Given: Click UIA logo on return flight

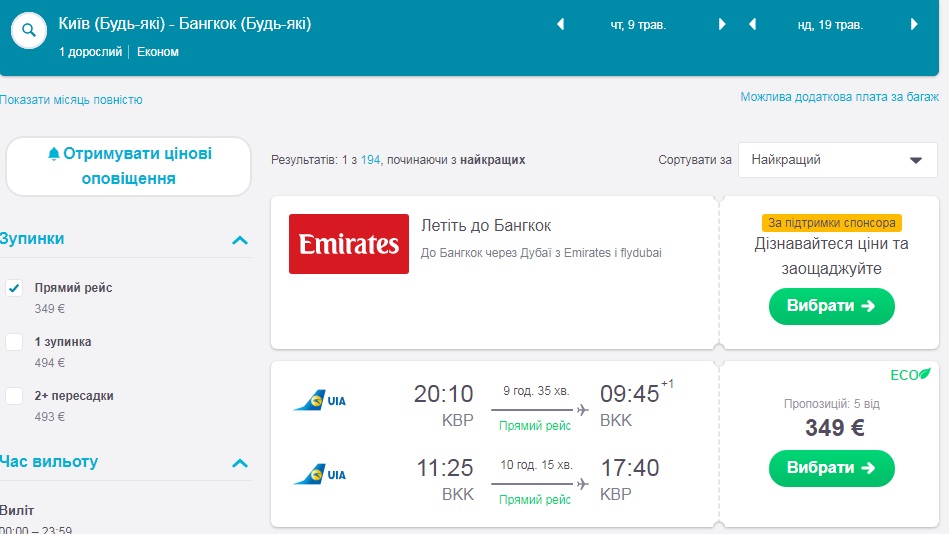Looking at the screenshot, I should coord(319,474).
